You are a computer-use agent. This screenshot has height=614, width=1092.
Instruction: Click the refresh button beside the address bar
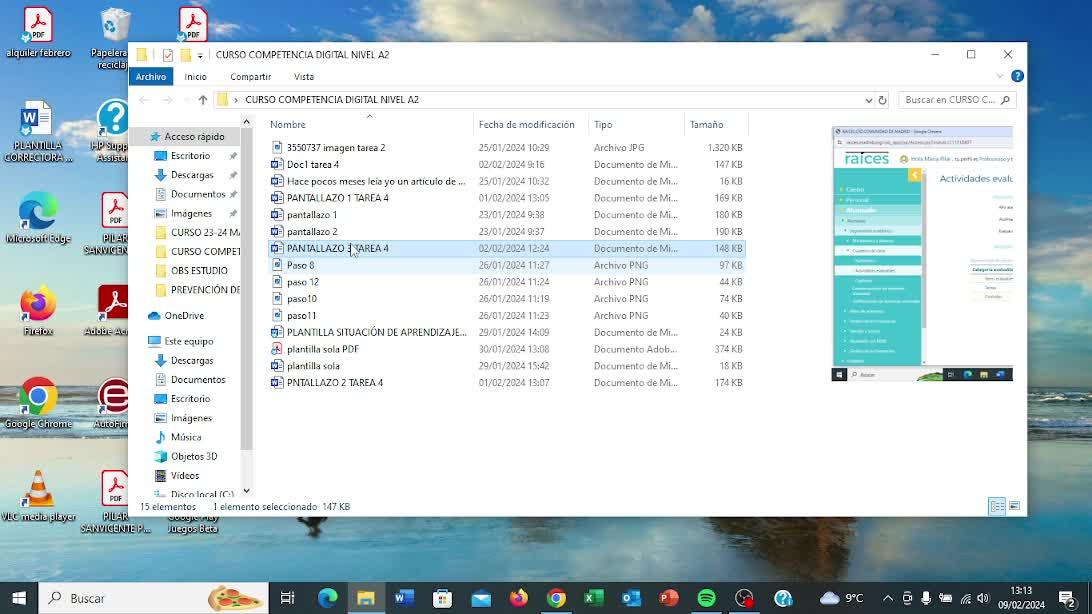[882, 100]
